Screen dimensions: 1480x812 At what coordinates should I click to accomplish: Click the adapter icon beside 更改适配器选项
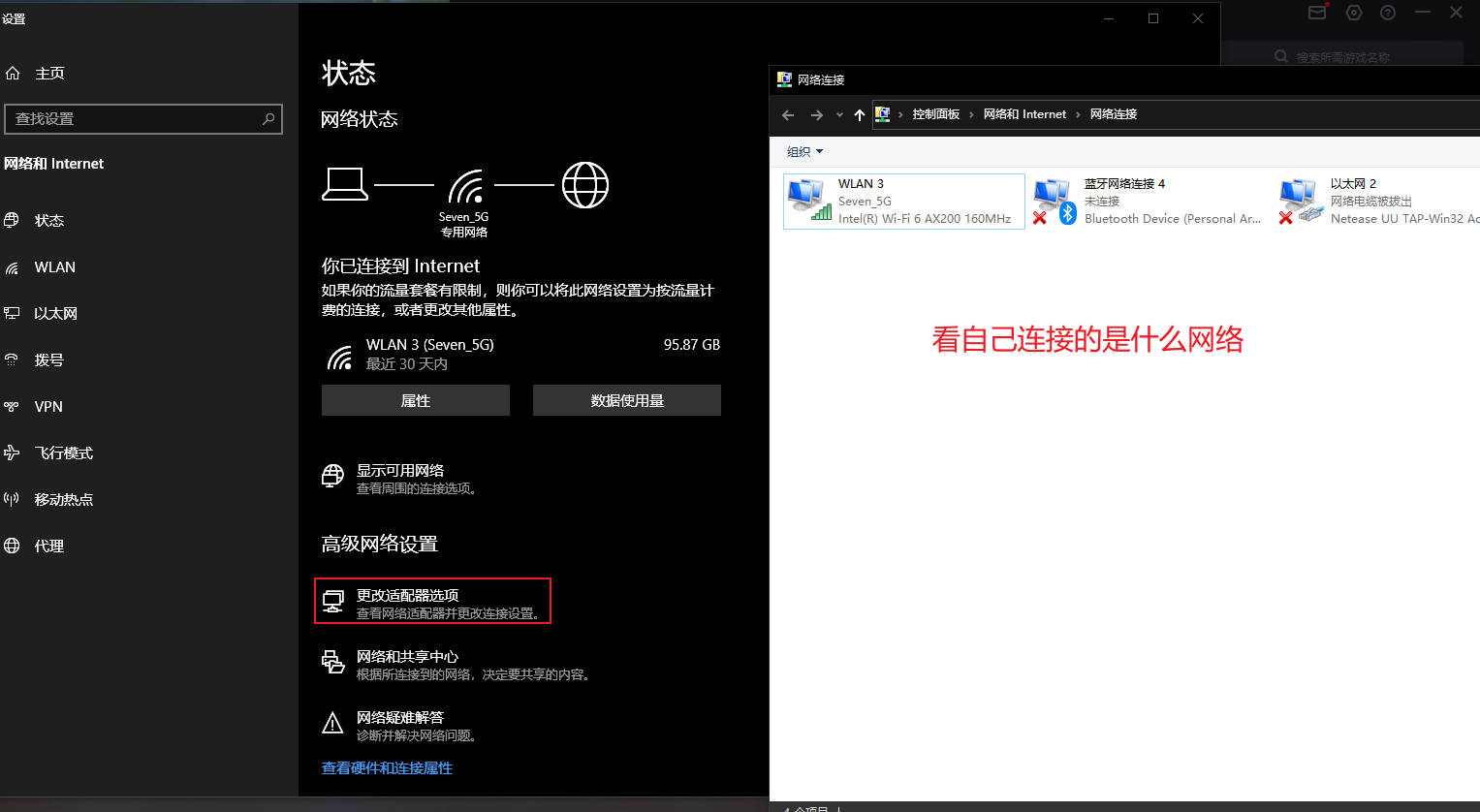pyautogui.click(x=332, y=602)
